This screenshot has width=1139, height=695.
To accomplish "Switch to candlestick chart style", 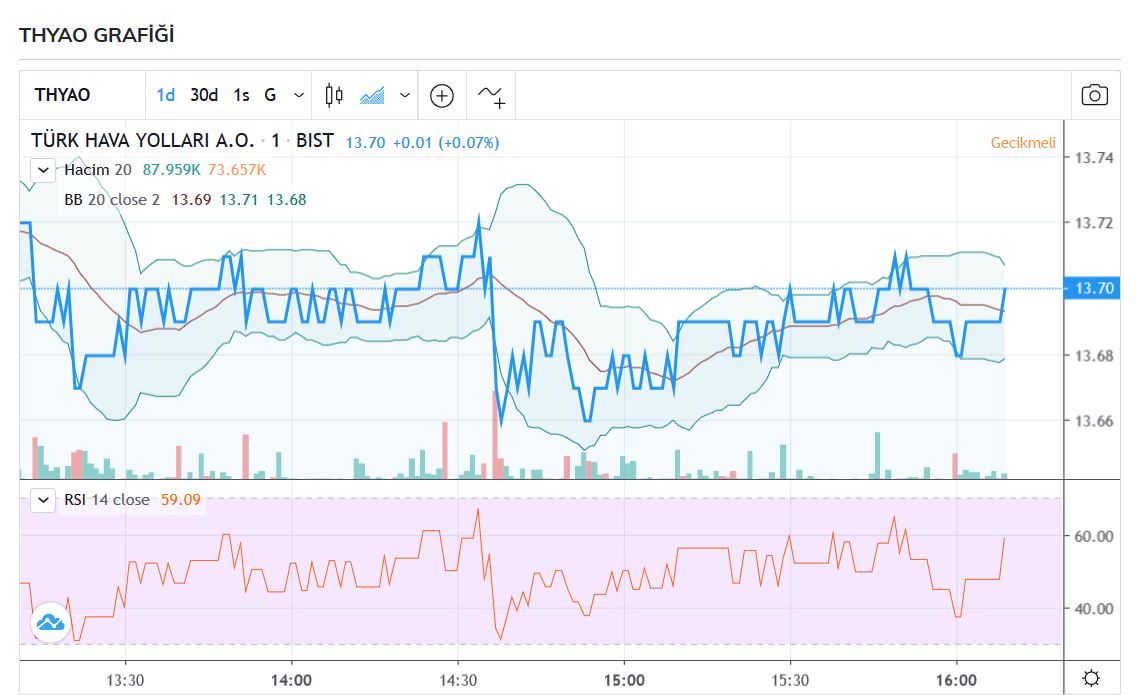I will pos(334,95).
